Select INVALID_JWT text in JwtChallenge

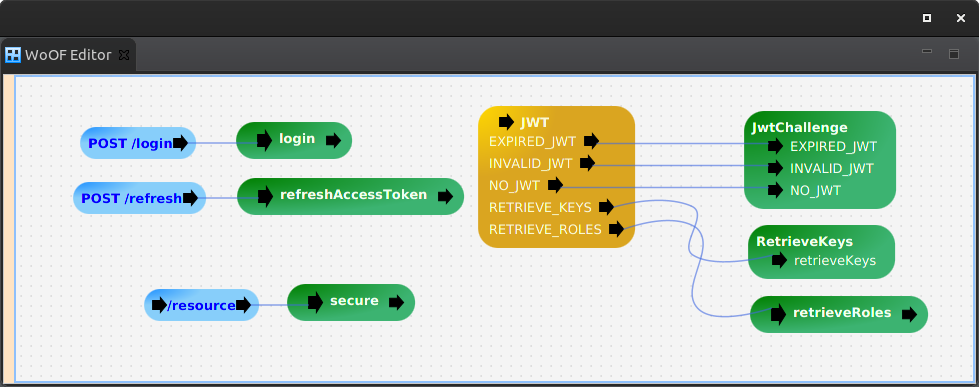(x=832, y=169)
